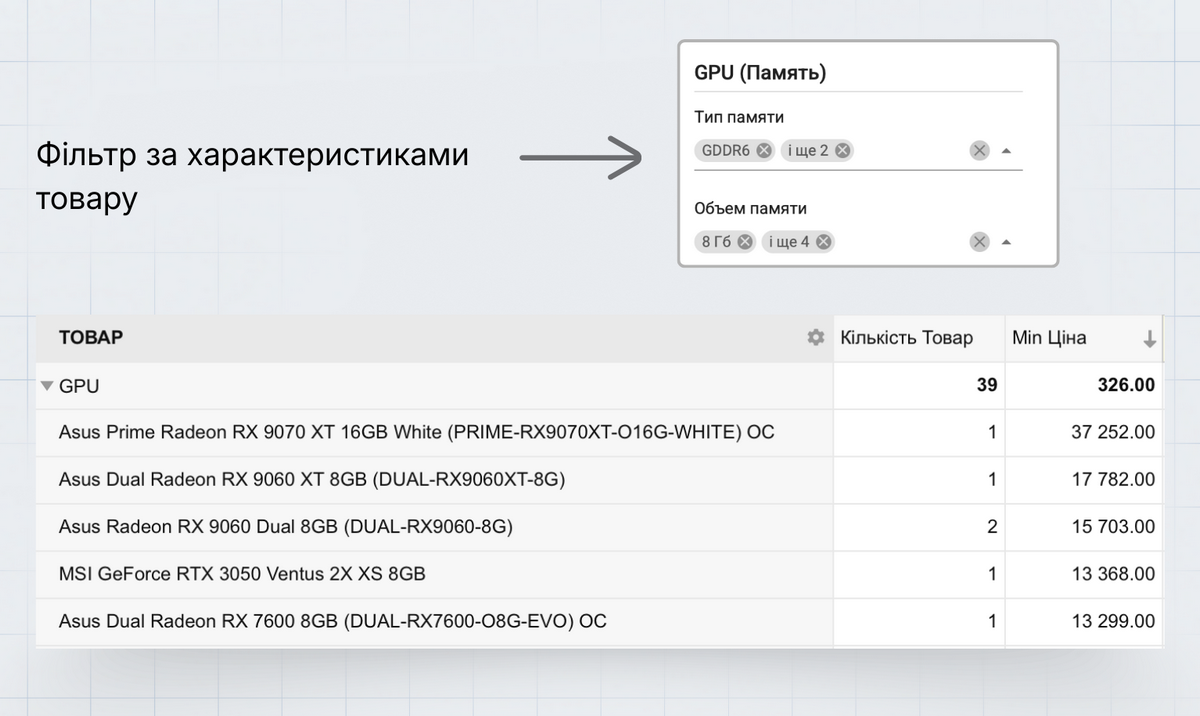Remove the GDDR6 filter chip
1200x716 pixels.
point(764,150)
